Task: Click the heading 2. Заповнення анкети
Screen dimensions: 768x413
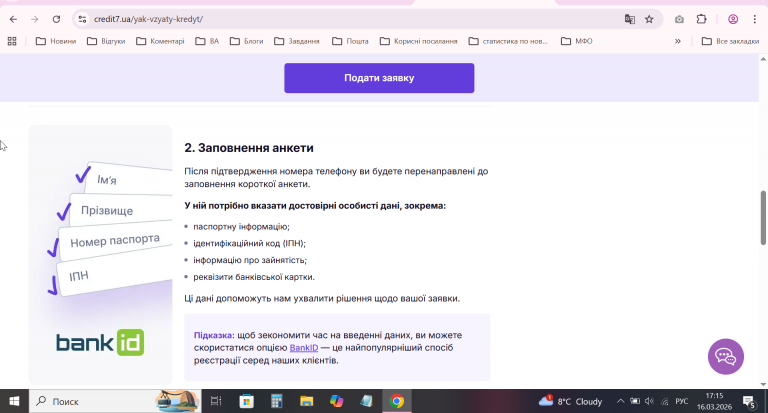Action: pyautogui.click(x=249, y=148)
